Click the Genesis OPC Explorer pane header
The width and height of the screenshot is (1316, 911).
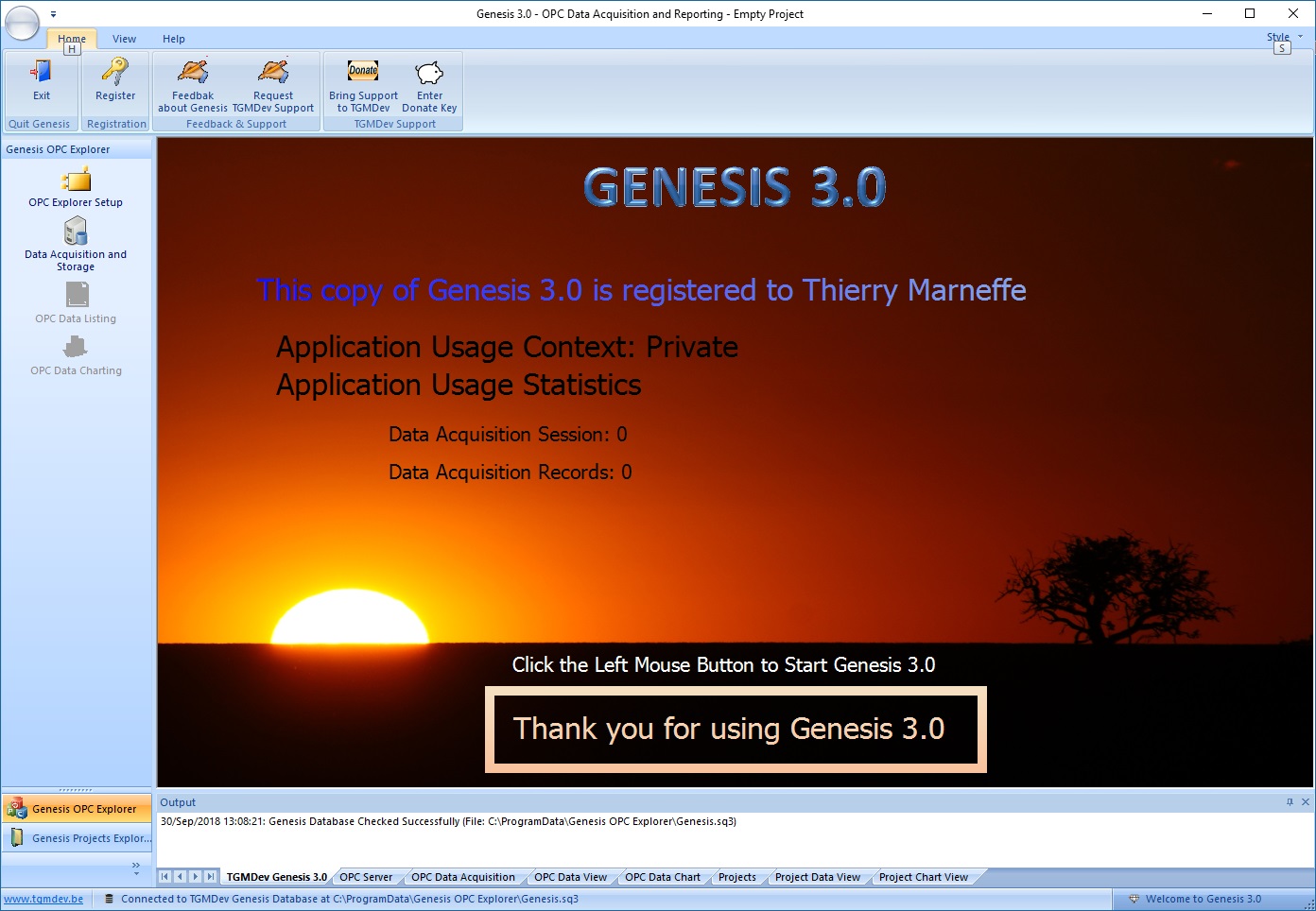pos(77,149)
